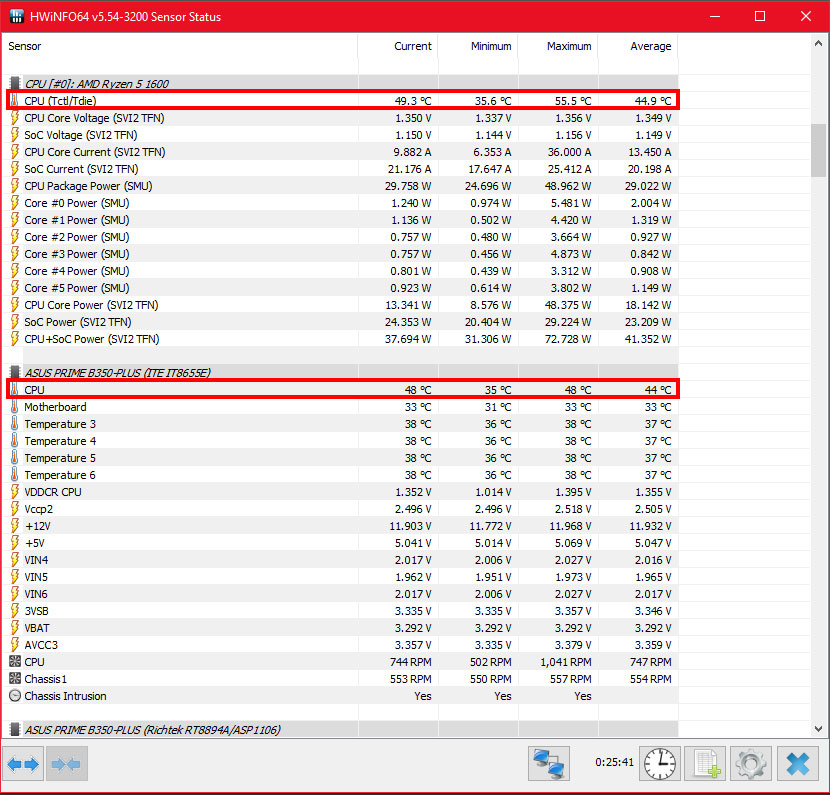Click the 49.3 °C current CPU temperature value
The height and width of the screenshot is (795, 830).
point(413,101)
